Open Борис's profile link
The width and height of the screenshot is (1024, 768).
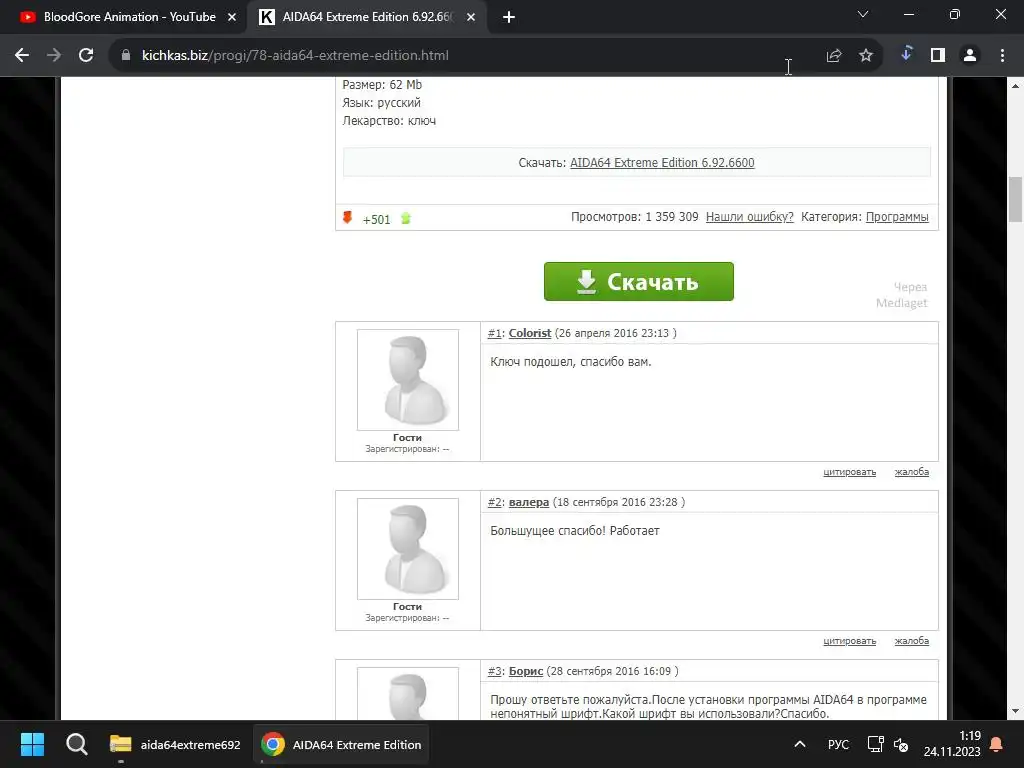[526, 671]
